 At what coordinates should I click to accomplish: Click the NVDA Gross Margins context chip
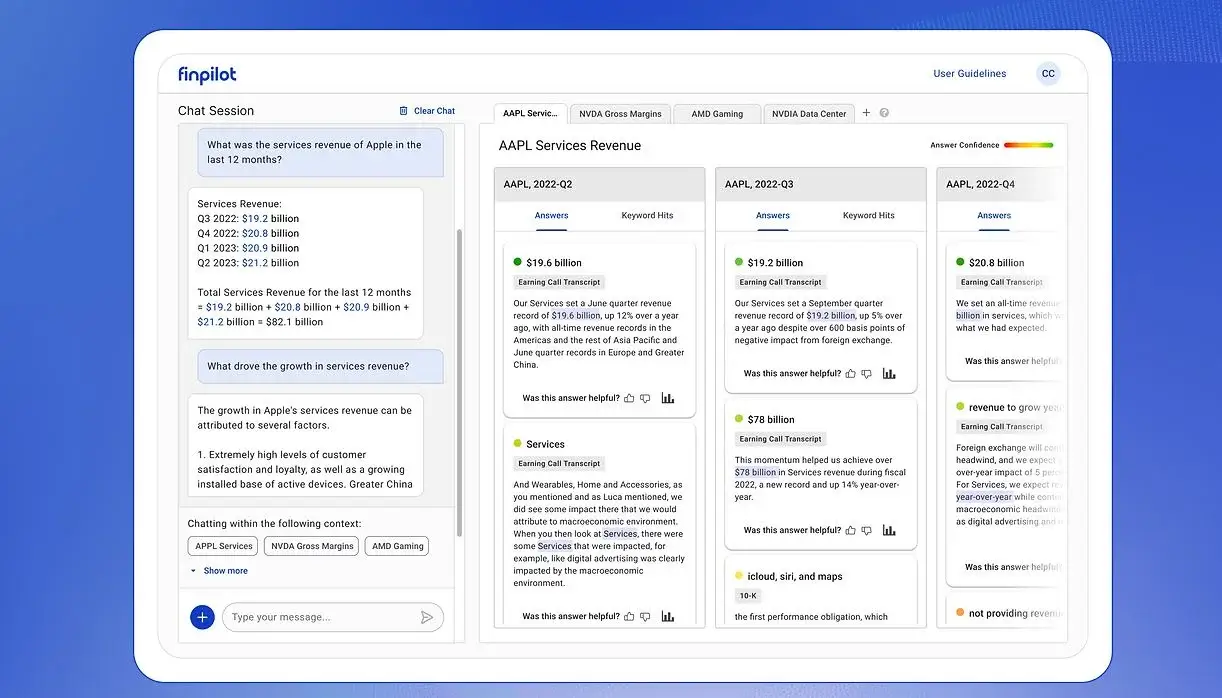(x=312, y=546)
